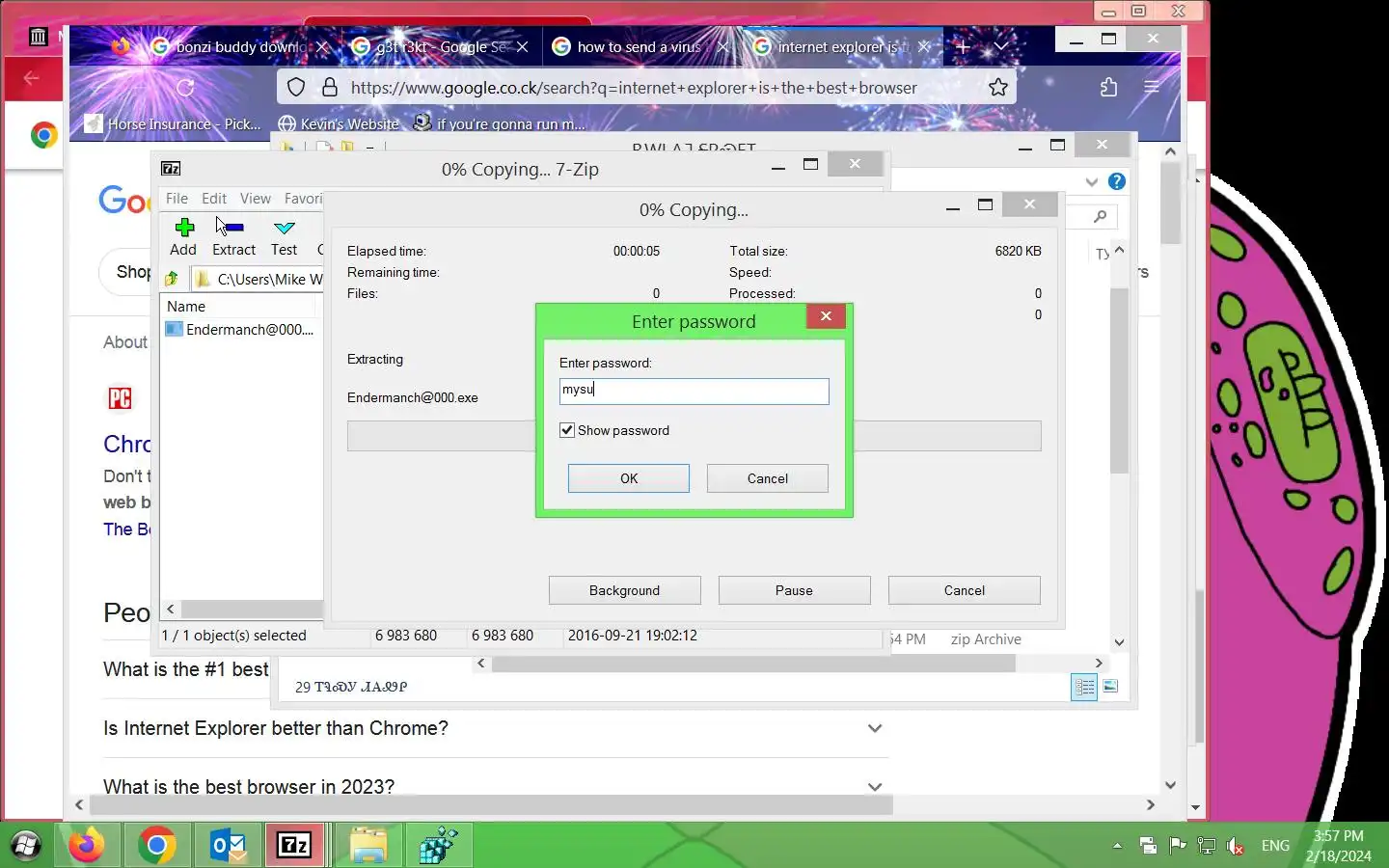Select the Endermanch@000 file in 7-Zip list
The image size is (1389, 868).
tap(241, 330)
